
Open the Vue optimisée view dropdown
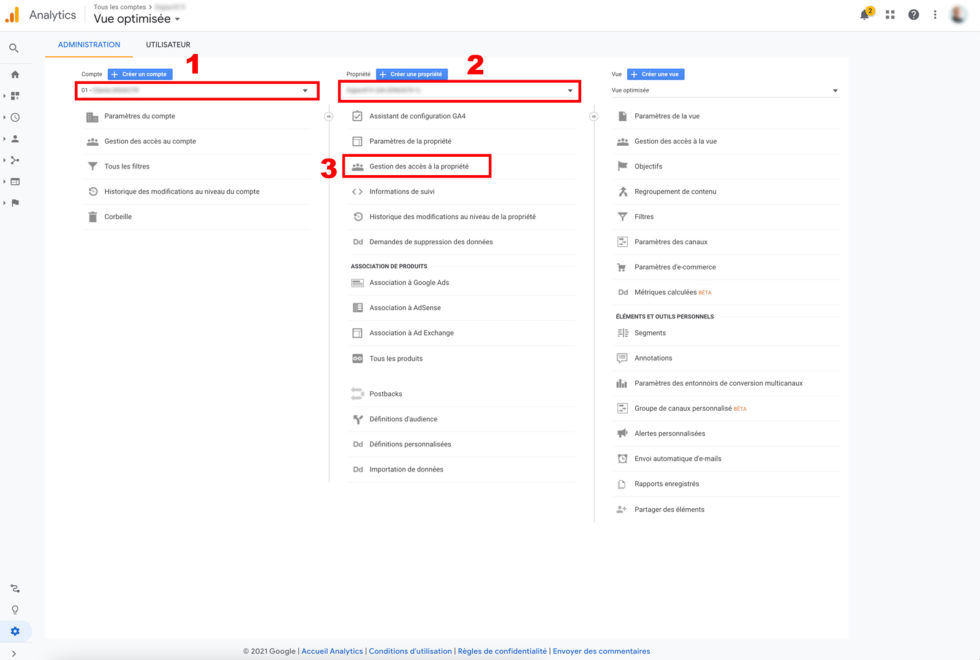725,91
